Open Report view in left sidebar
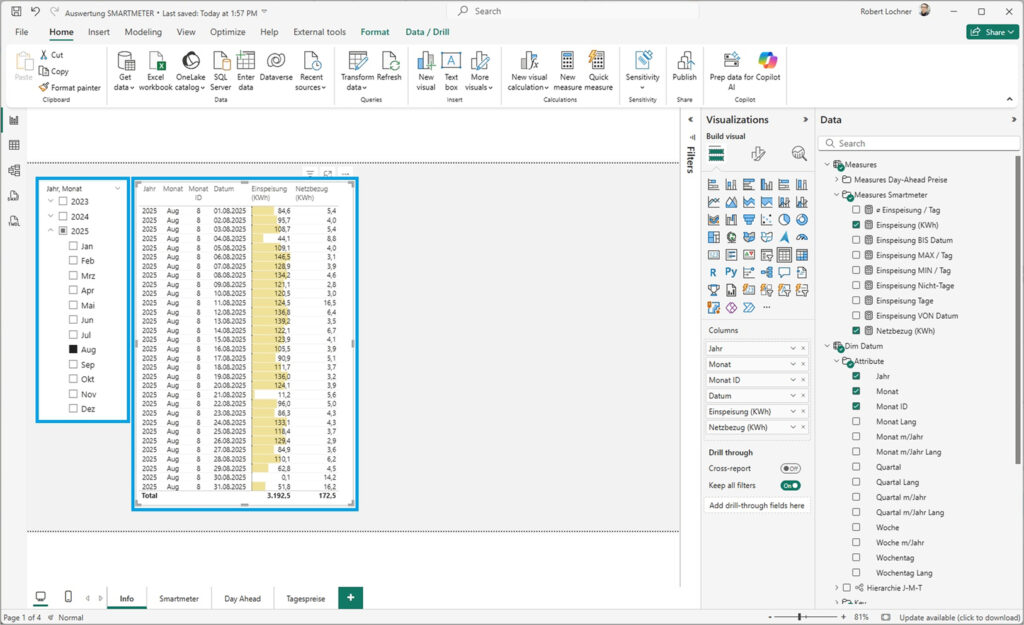 pyautogui.click(x=14, y=120)
